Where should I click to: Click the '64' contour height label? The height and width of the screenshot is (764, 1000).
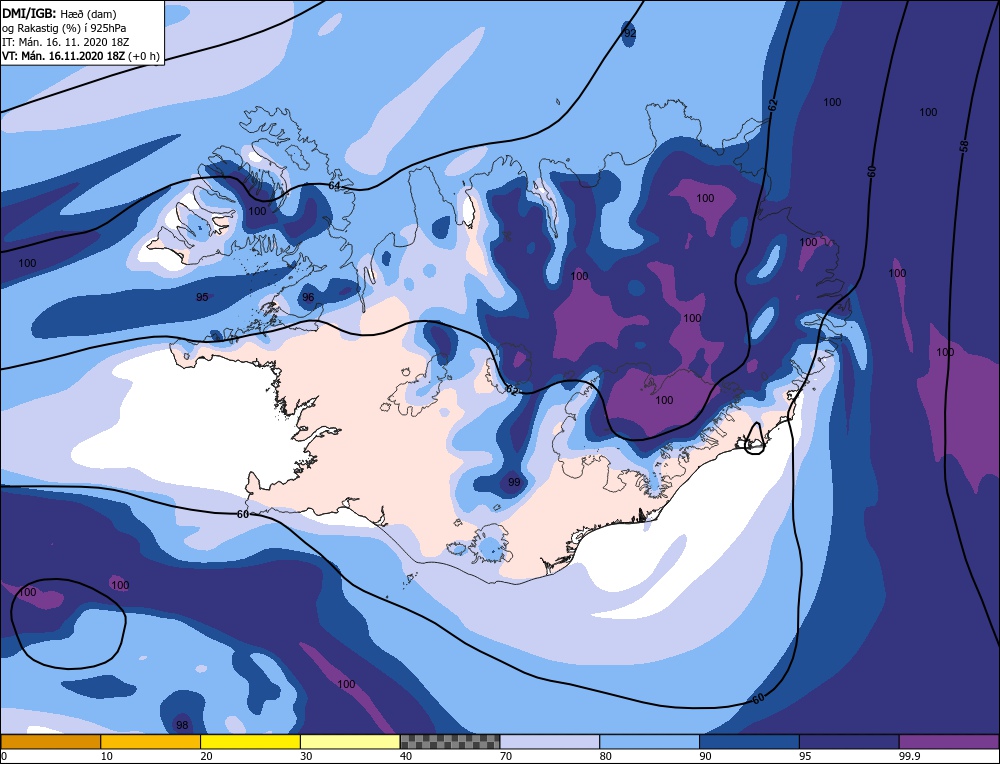click(x=334, y=186)
